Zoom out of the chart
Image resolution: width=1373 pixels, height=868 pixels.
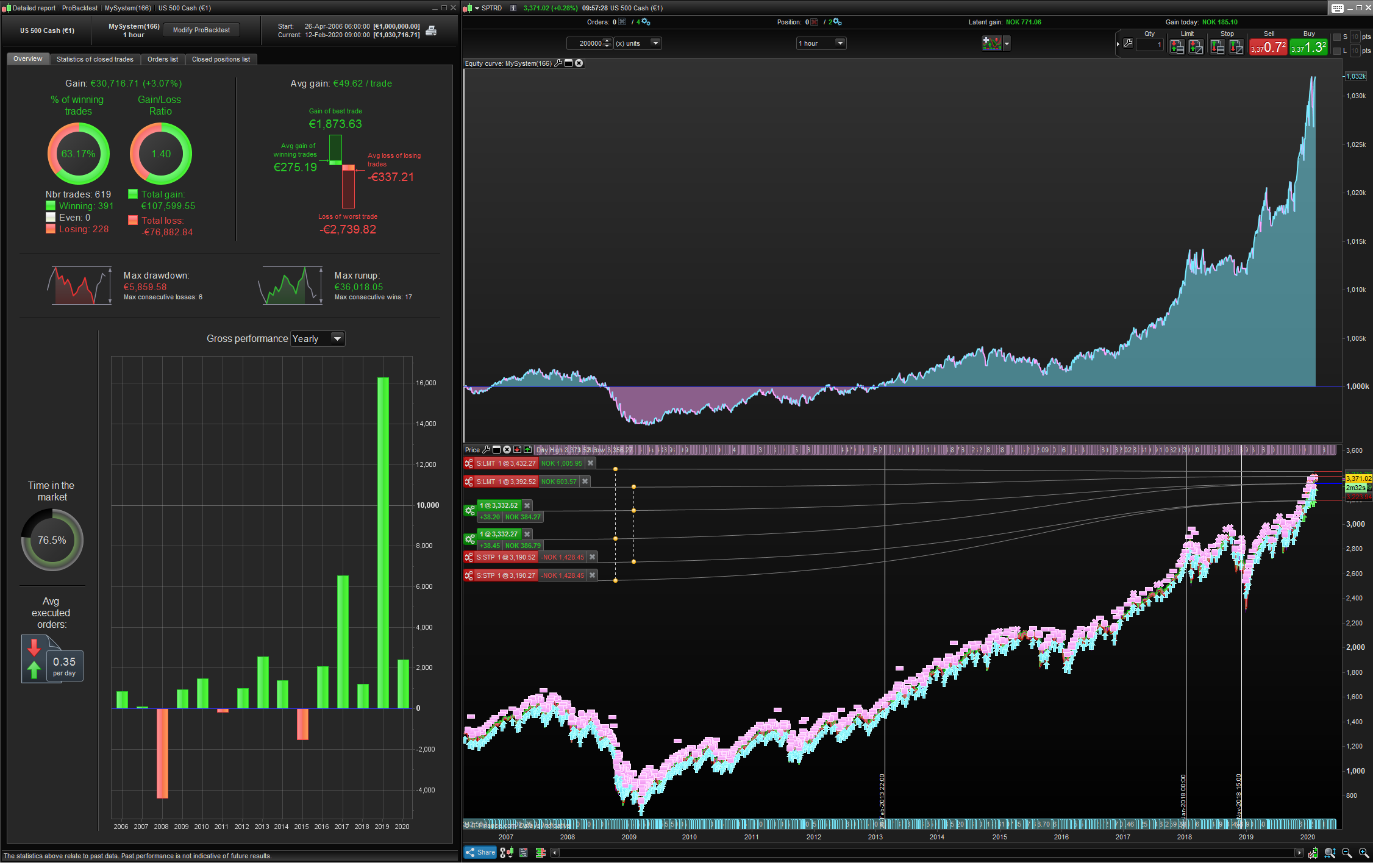pos(1347,853)
